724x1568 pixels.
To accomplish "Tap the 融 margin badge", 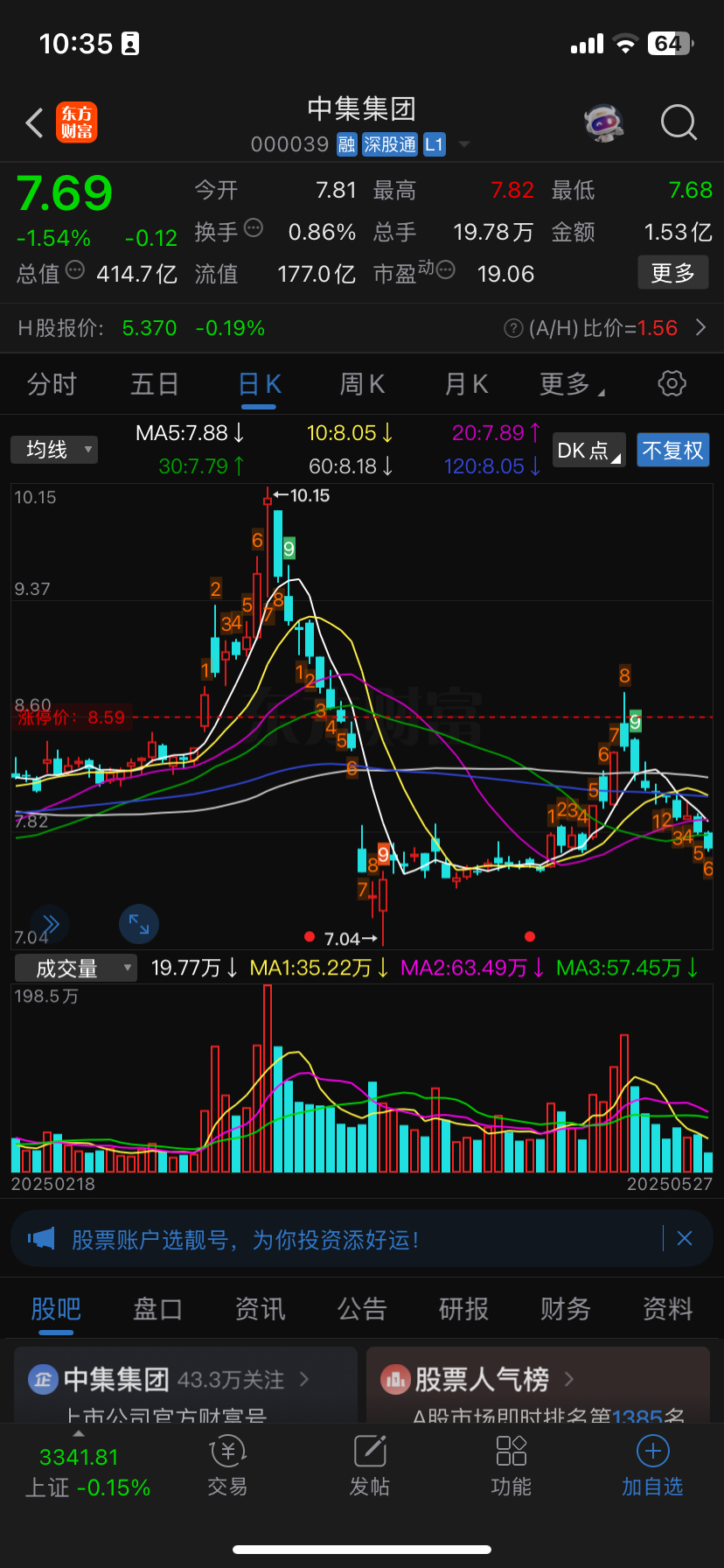I will pos(347,144).
